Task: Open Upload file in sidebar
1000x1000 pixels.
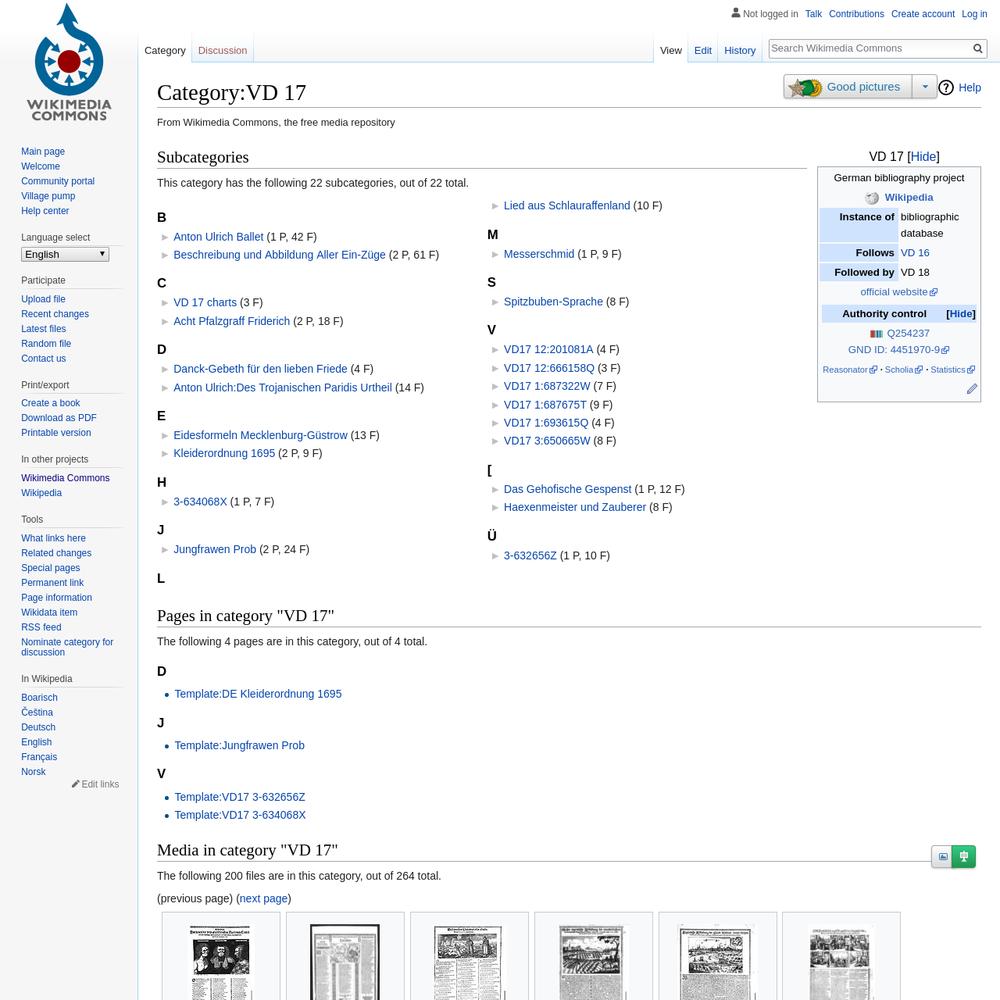Action: click(43, 299)
